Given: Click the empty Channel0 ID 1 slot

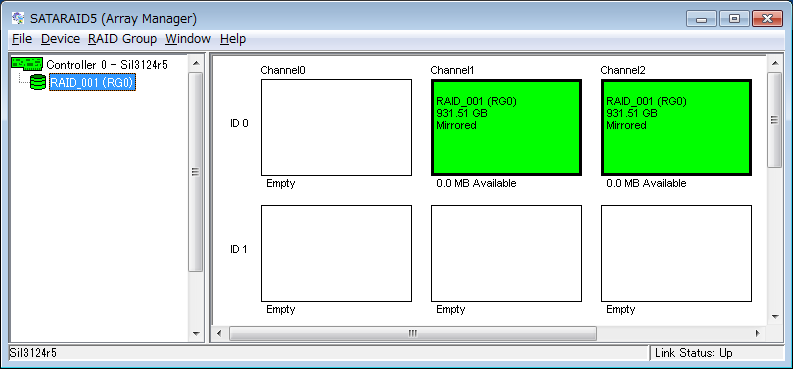Looking at the screenshot, I should click(336, 253).
